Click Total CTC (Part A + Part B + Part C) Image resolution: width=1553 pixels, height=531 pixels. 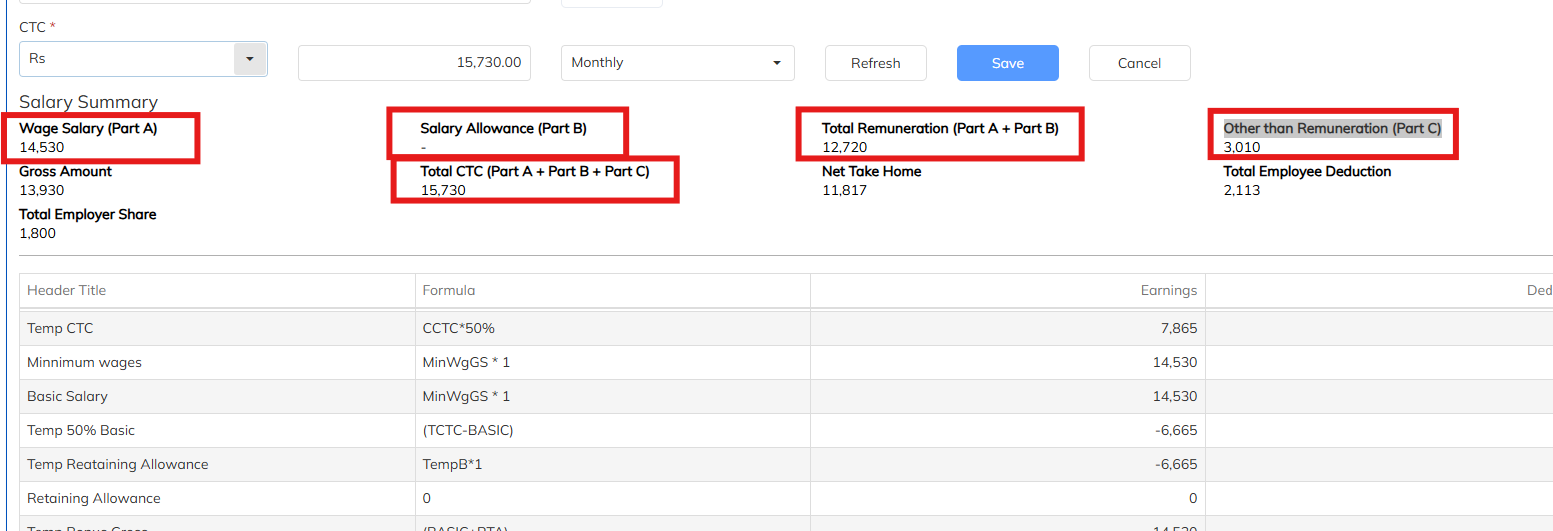534,172
